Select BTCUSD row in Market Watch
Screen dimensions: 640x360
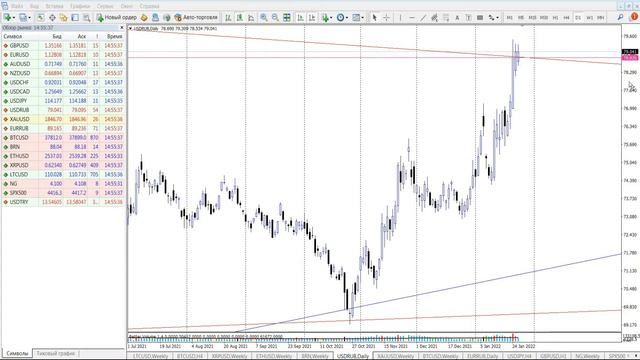(63, 138)
